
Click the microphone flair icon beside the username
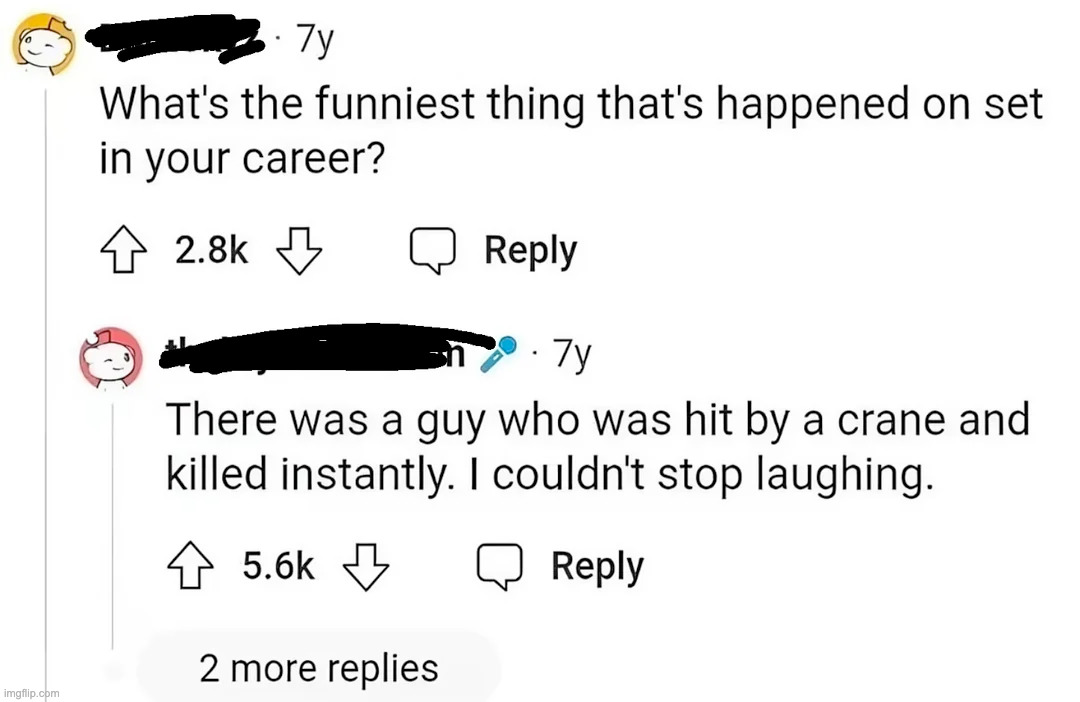[499, 354]
